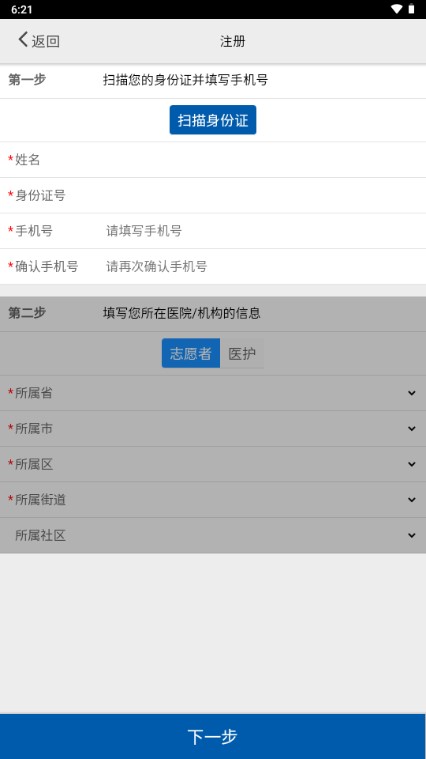Open the 所属街道 dropdown chevron

pyautogui.click(x=411, y=500)
